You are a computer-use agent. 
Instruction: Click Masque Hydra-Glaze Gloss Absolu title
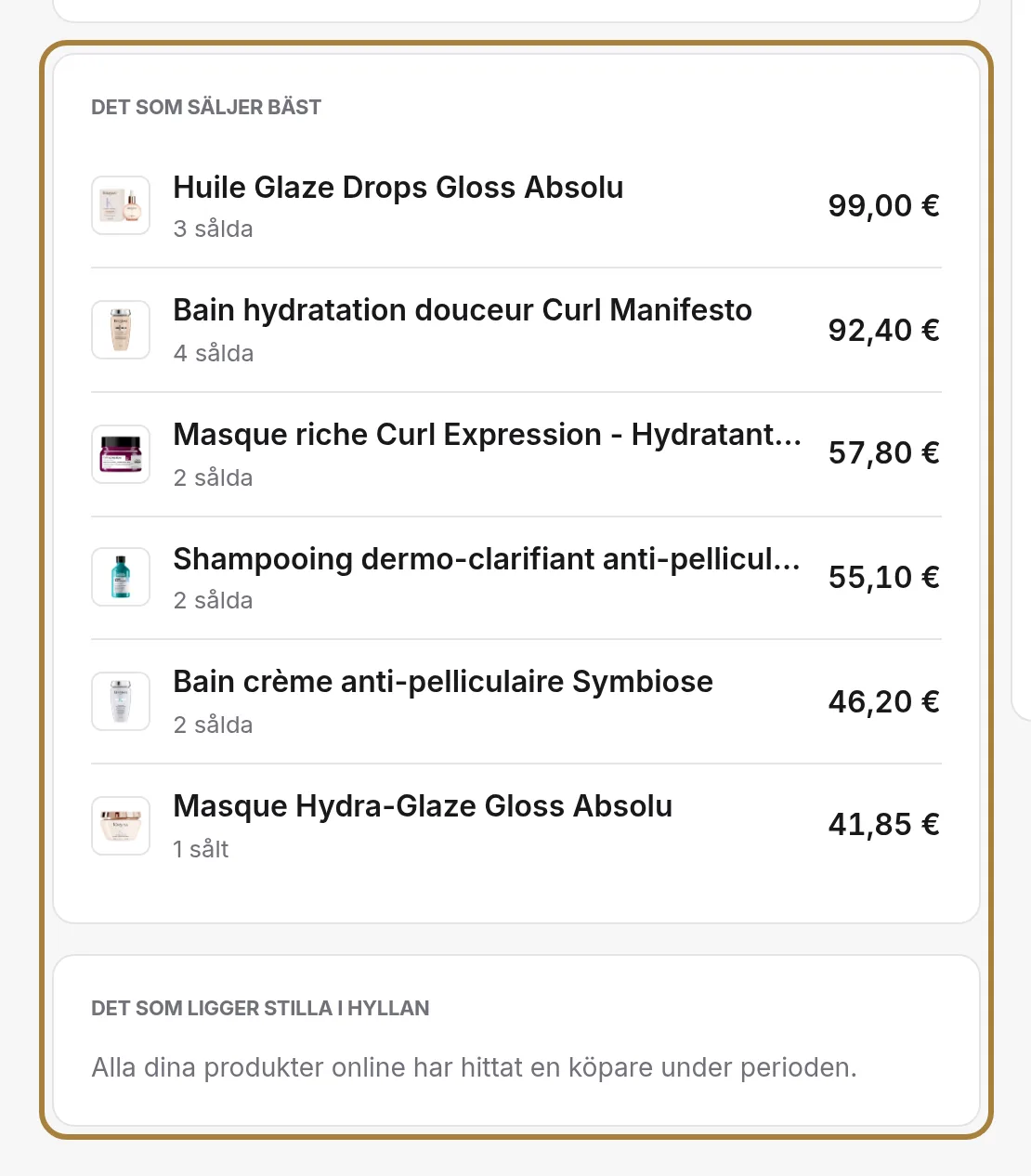pyautogui.click(x=423, y=806)
